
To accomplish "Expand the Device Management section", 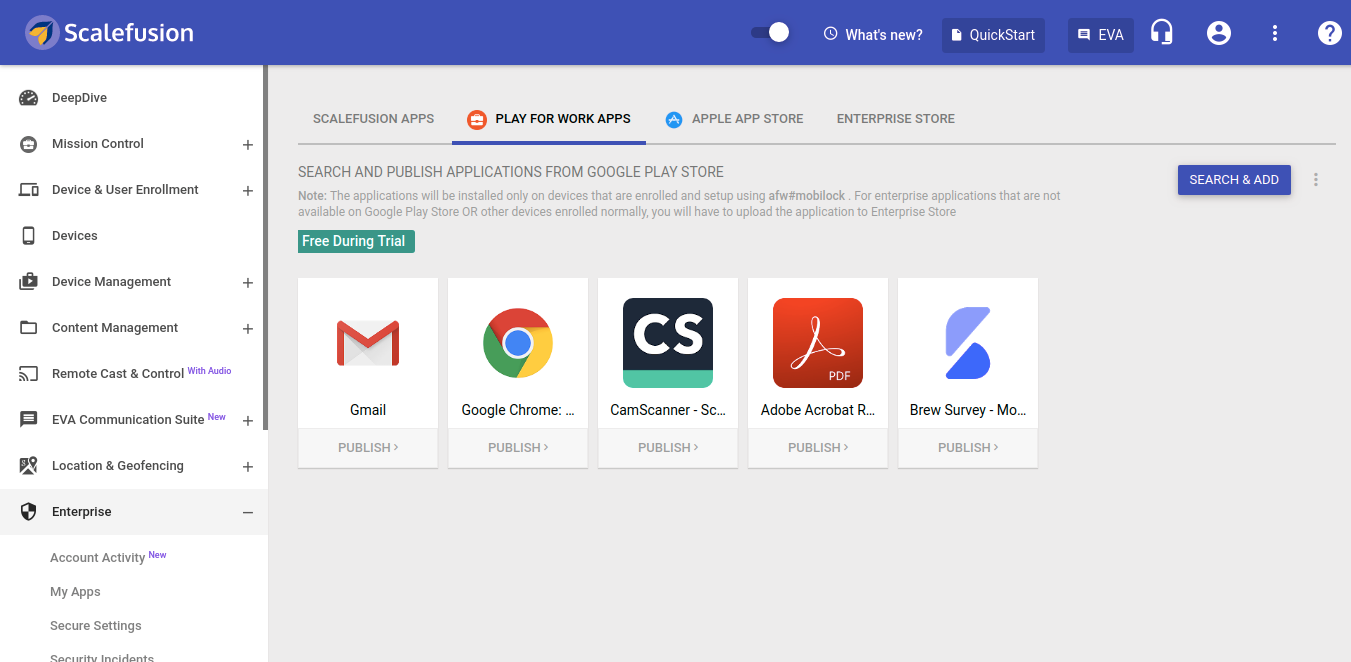I will [x=248, y=283].
